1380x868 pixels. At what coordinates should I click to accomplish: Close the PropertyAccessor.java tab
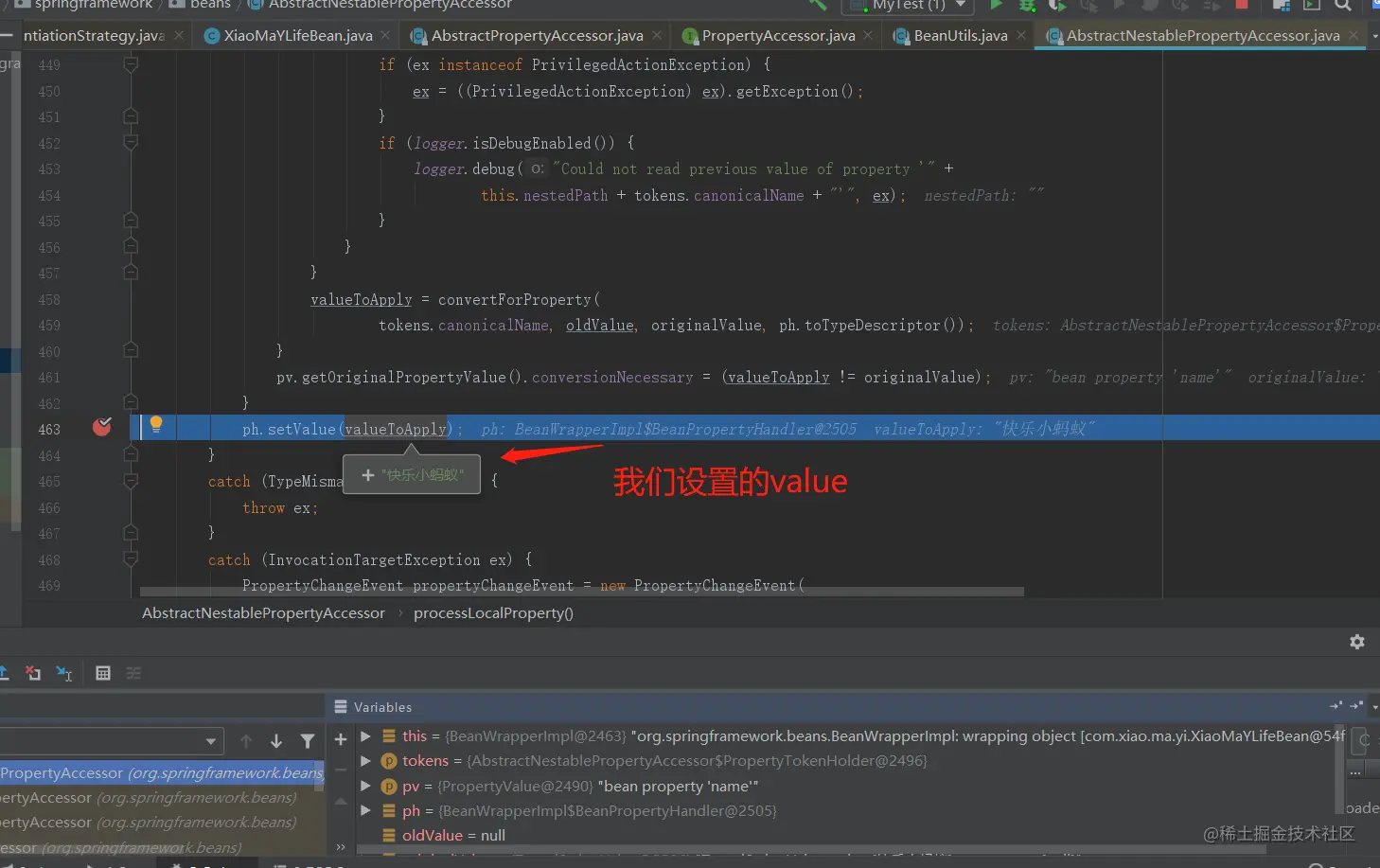click(869, 36)
